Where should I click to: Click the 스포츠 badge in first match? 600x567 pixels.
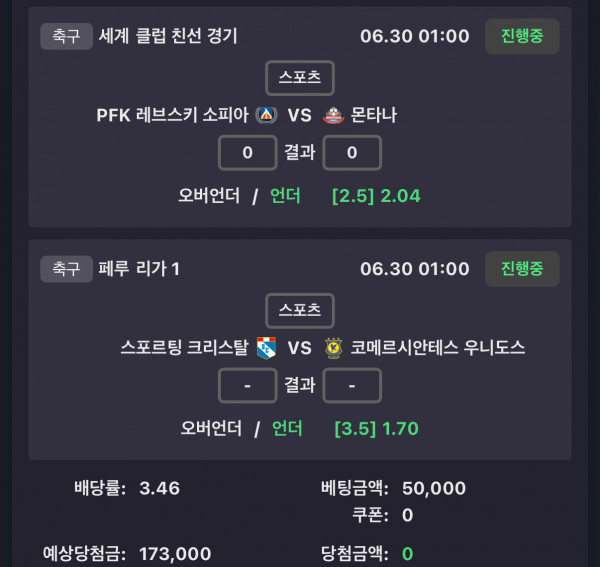[x=300, y=78]
